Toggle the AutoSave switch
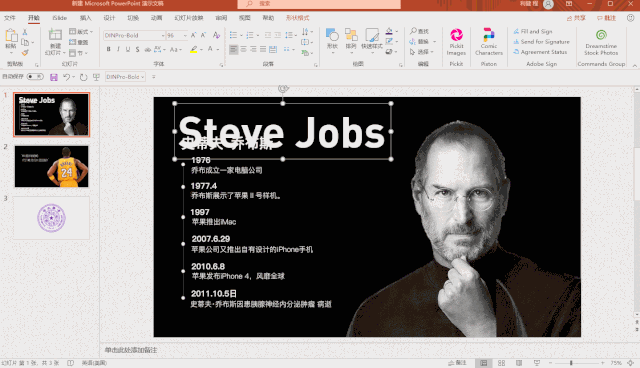 35,77
